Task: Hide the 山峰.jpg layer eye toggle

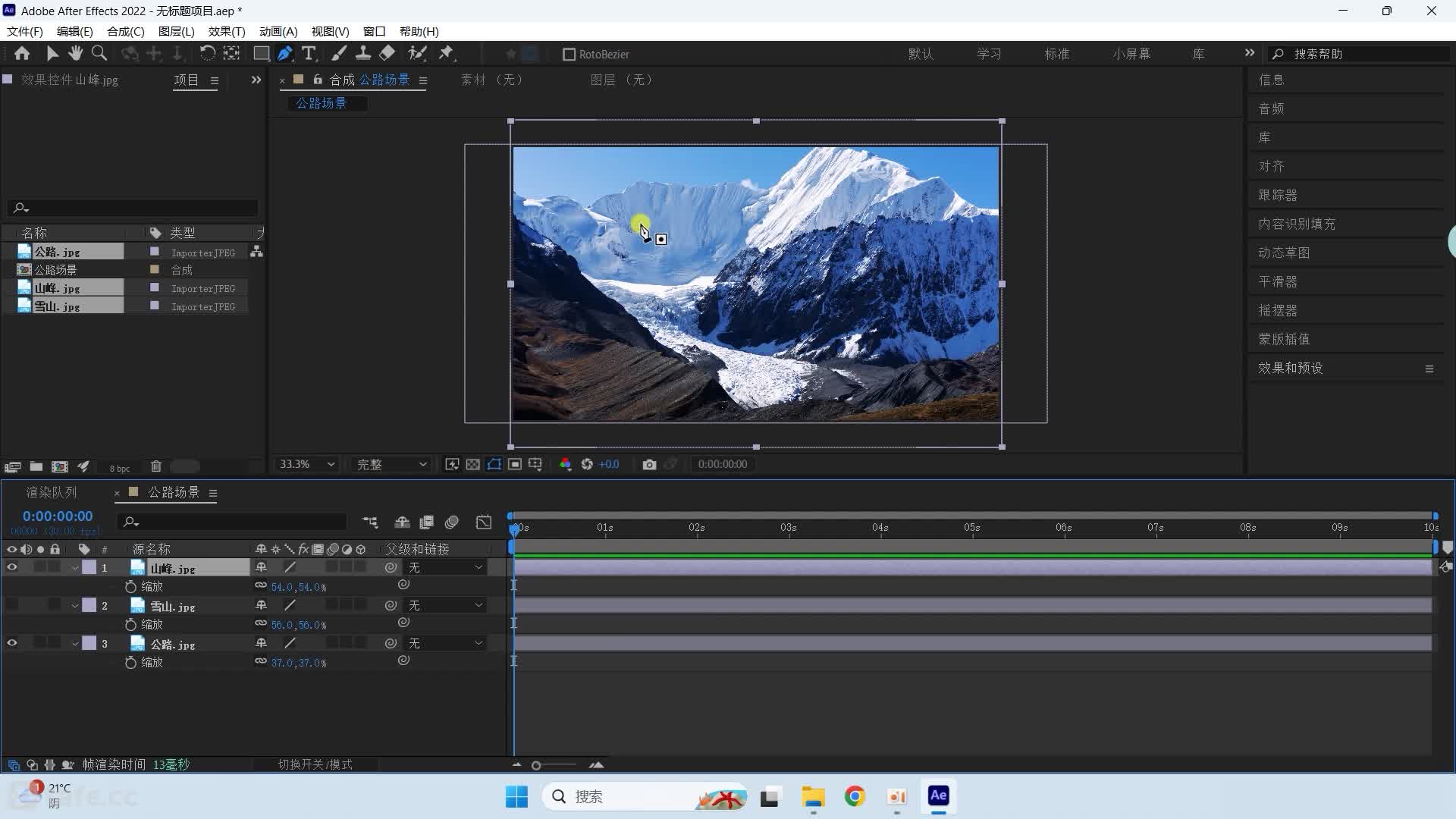Action: tap(12, 567)
